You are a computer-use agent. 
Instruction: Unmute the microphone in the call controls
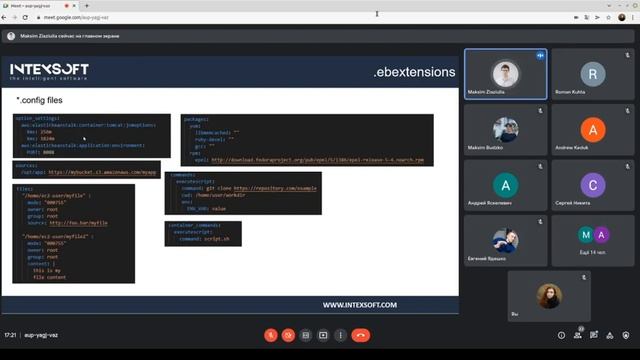point(271,335)
